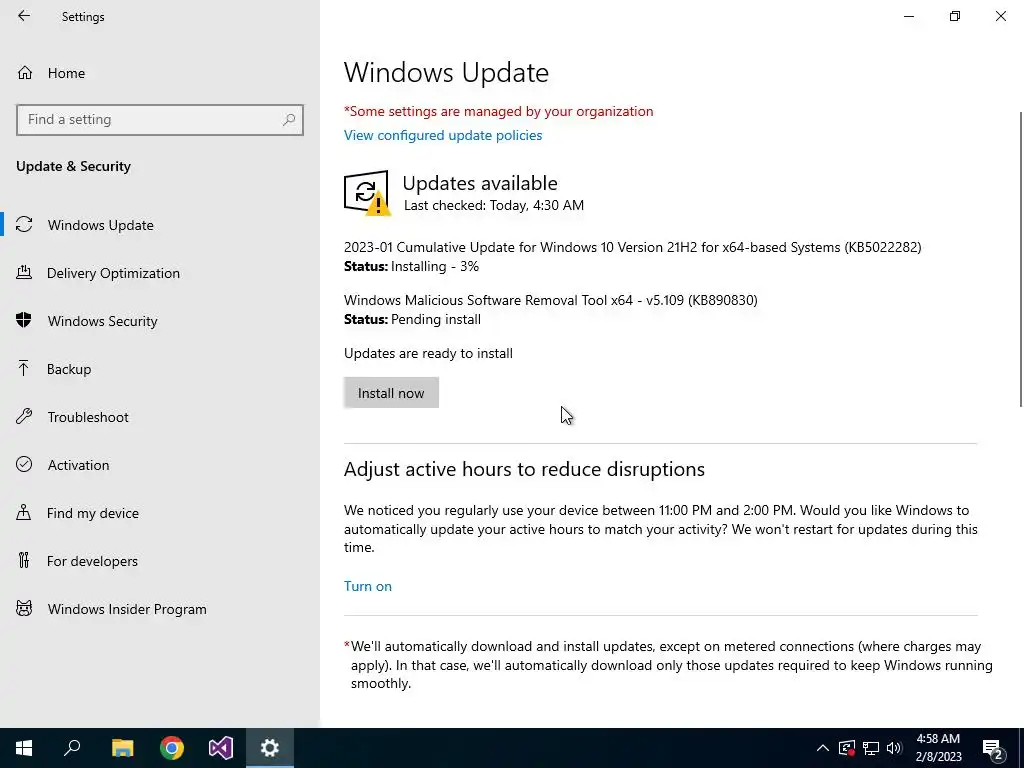Open File Explorer from the taskbar
Screen dimensions: 1024x768
coord(122,748)
